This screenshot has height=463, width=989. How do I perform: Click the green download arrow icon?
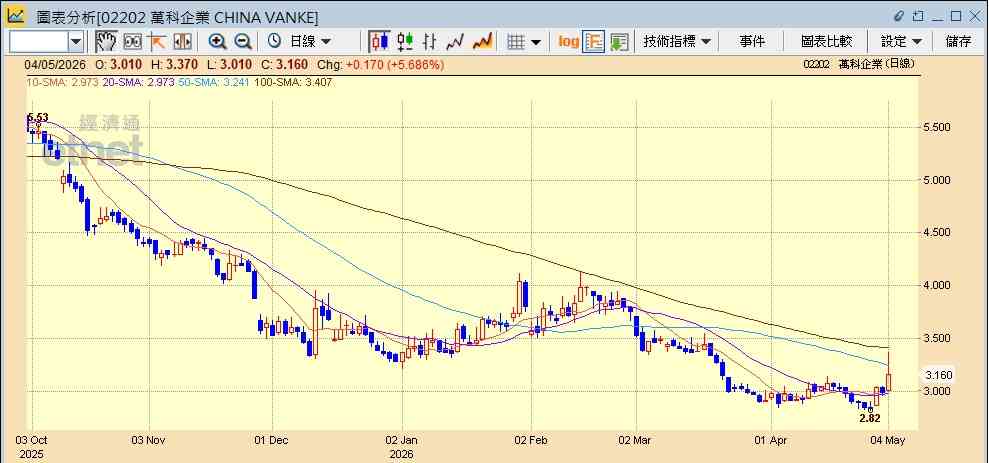tap(619, 42)
